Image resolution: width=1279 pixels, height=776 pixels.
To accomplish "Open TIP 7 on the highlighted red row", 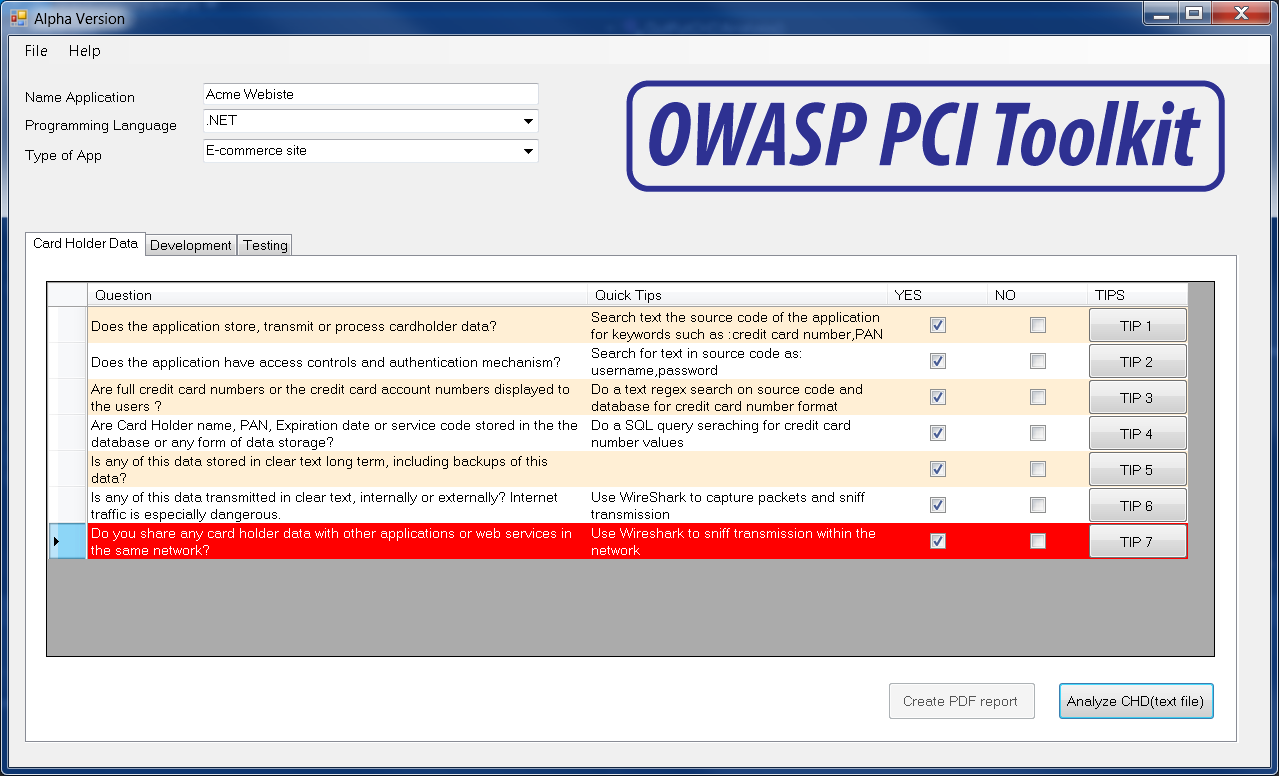I will (1137, 540).
